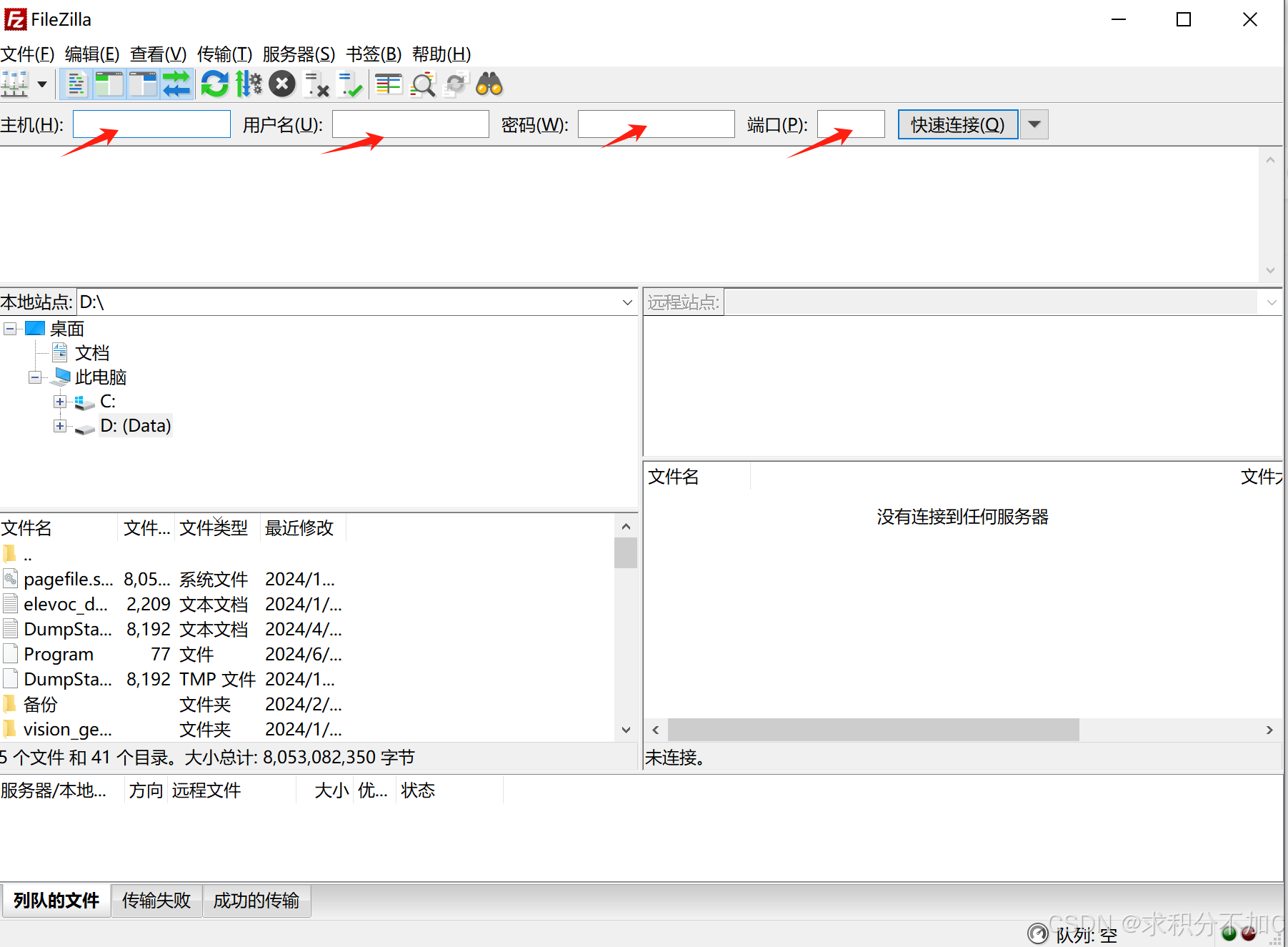Screen dimensions: 1288x947
Task: Select the 桌面 tree item
Action: 67,329
